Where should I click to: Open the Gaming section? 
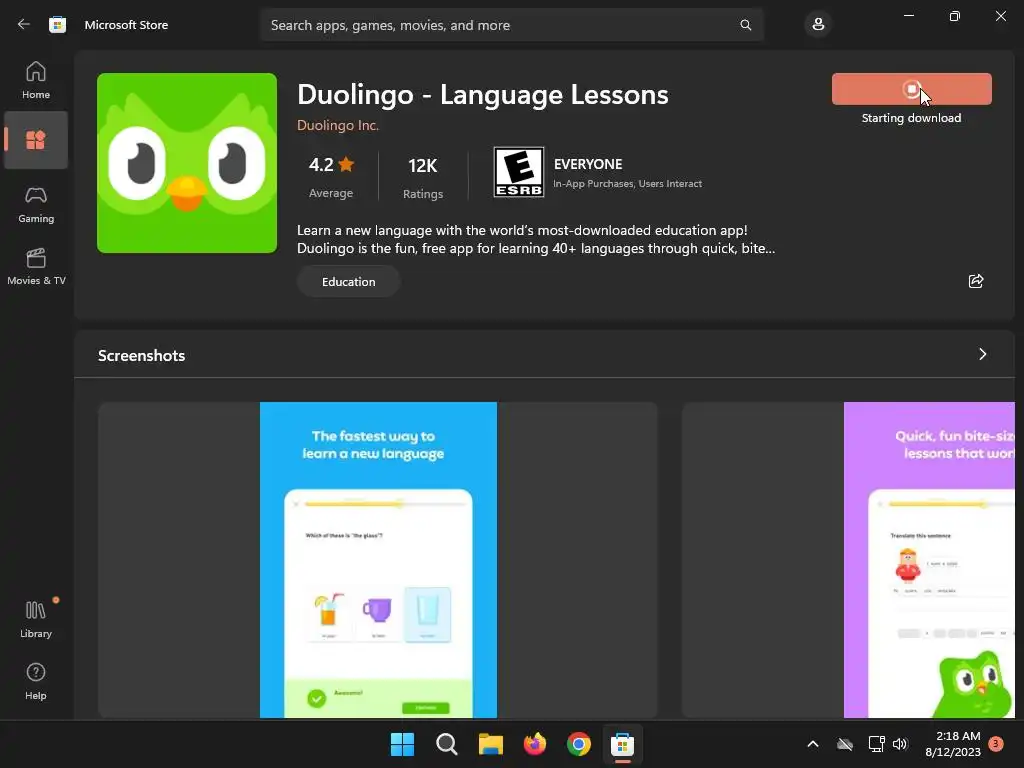pyautogui.click(x=36, y=204)
